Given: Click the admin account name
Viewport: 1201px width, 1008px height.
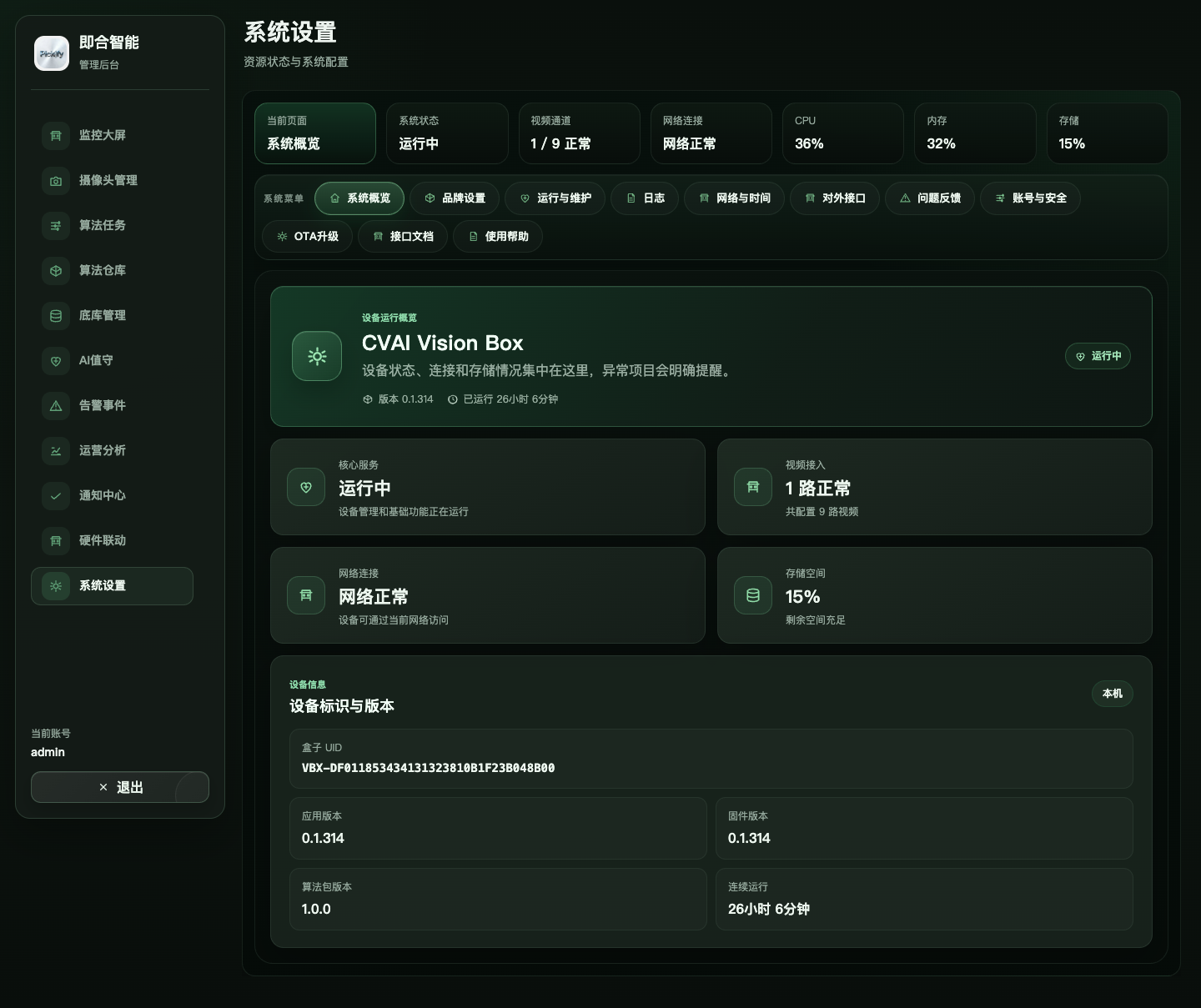Looking at the screenshot, I should (48, 752).
